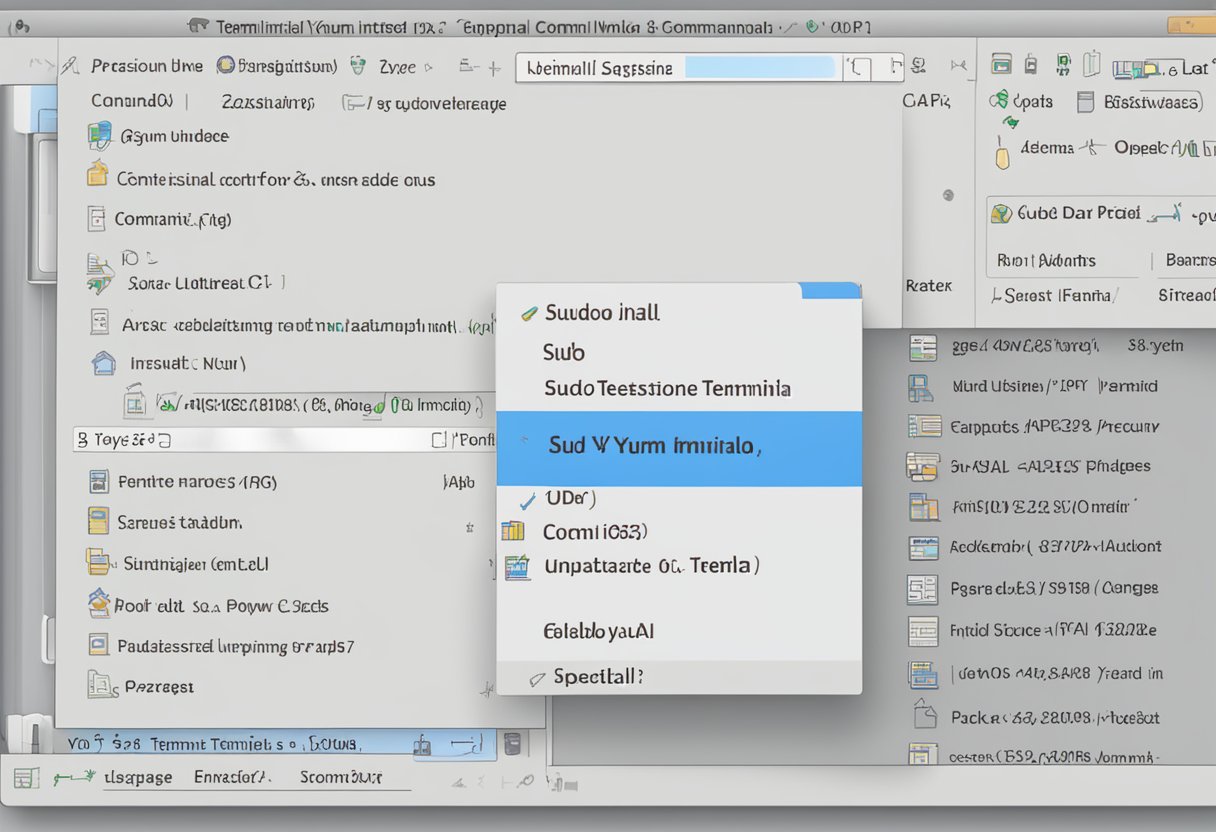This screenshot has width=1216, height=832.
Task: Open the blue monitor icon in the sidebar
Action: (98, 135)
